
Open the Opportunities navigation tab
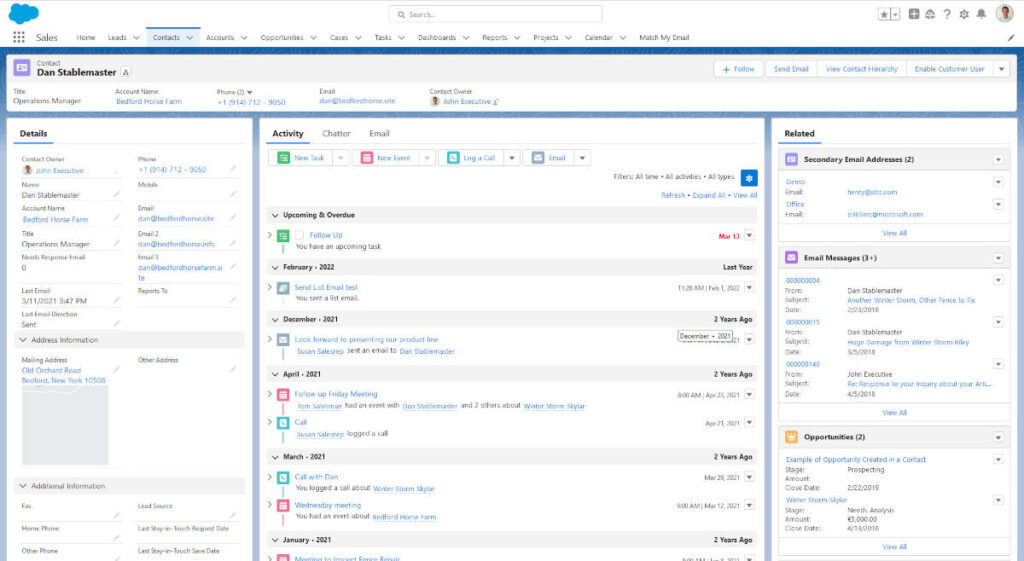(x=282, y=37)
